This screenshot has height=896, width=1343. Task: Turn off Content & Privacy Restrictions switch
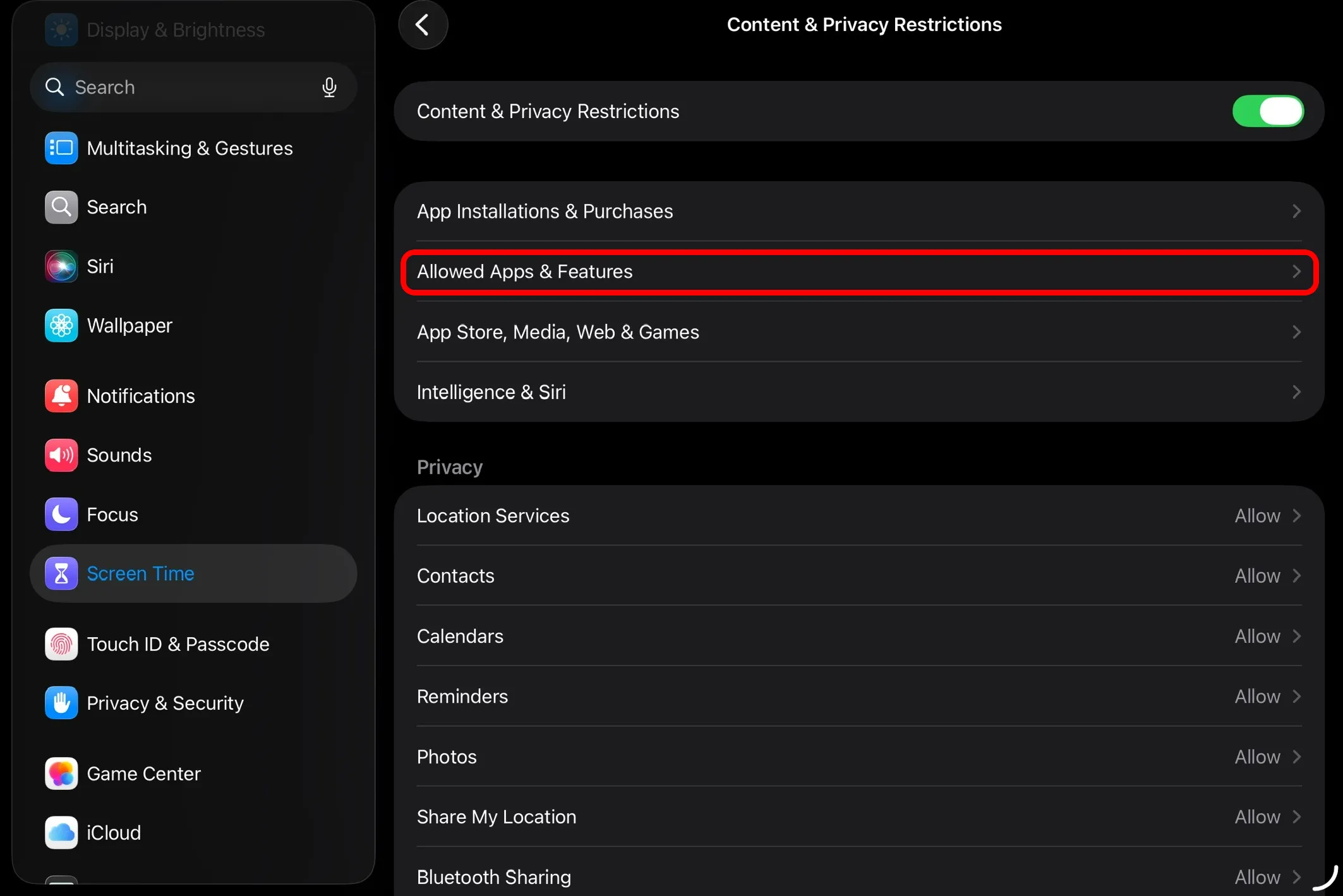click(x=1268, y=111)
